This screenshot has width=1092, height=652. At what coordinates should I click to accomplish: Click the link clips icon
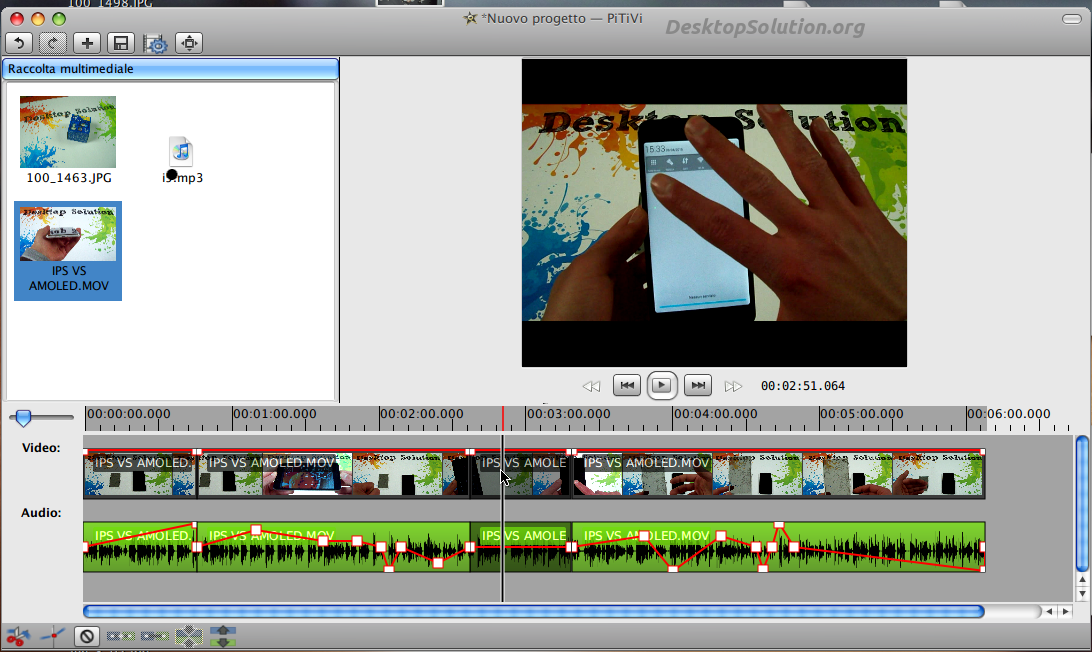tap(155, 636)
